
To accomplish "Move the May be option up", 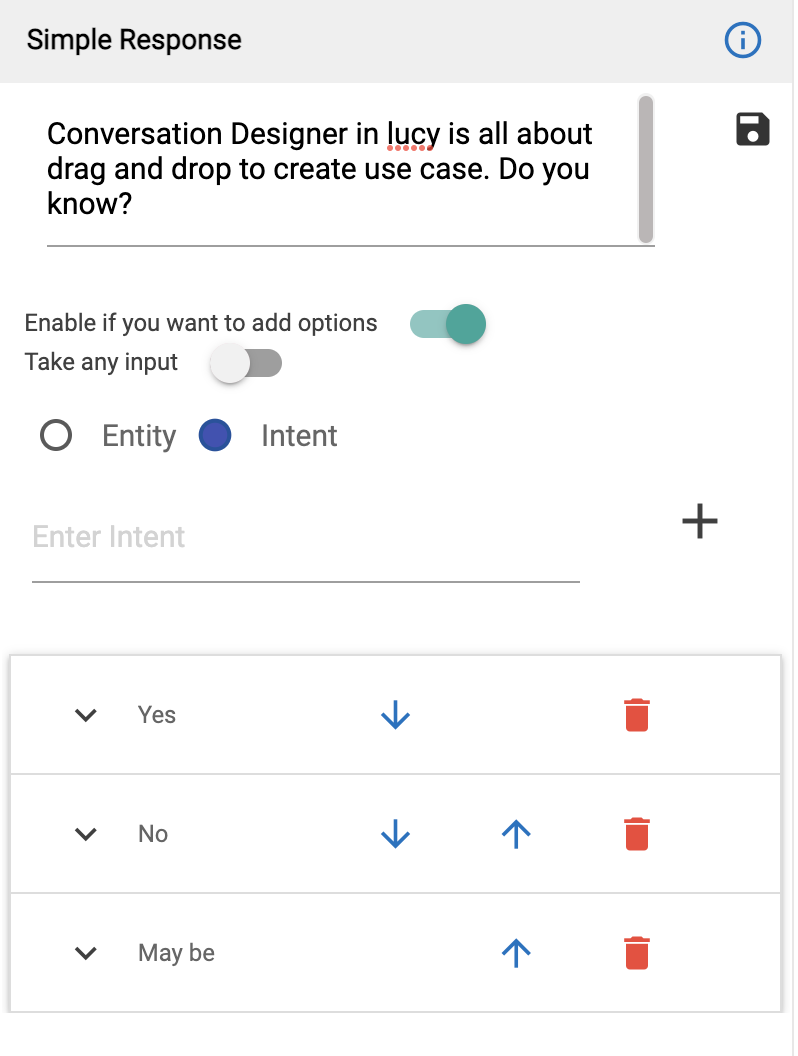I will (515, 953).
